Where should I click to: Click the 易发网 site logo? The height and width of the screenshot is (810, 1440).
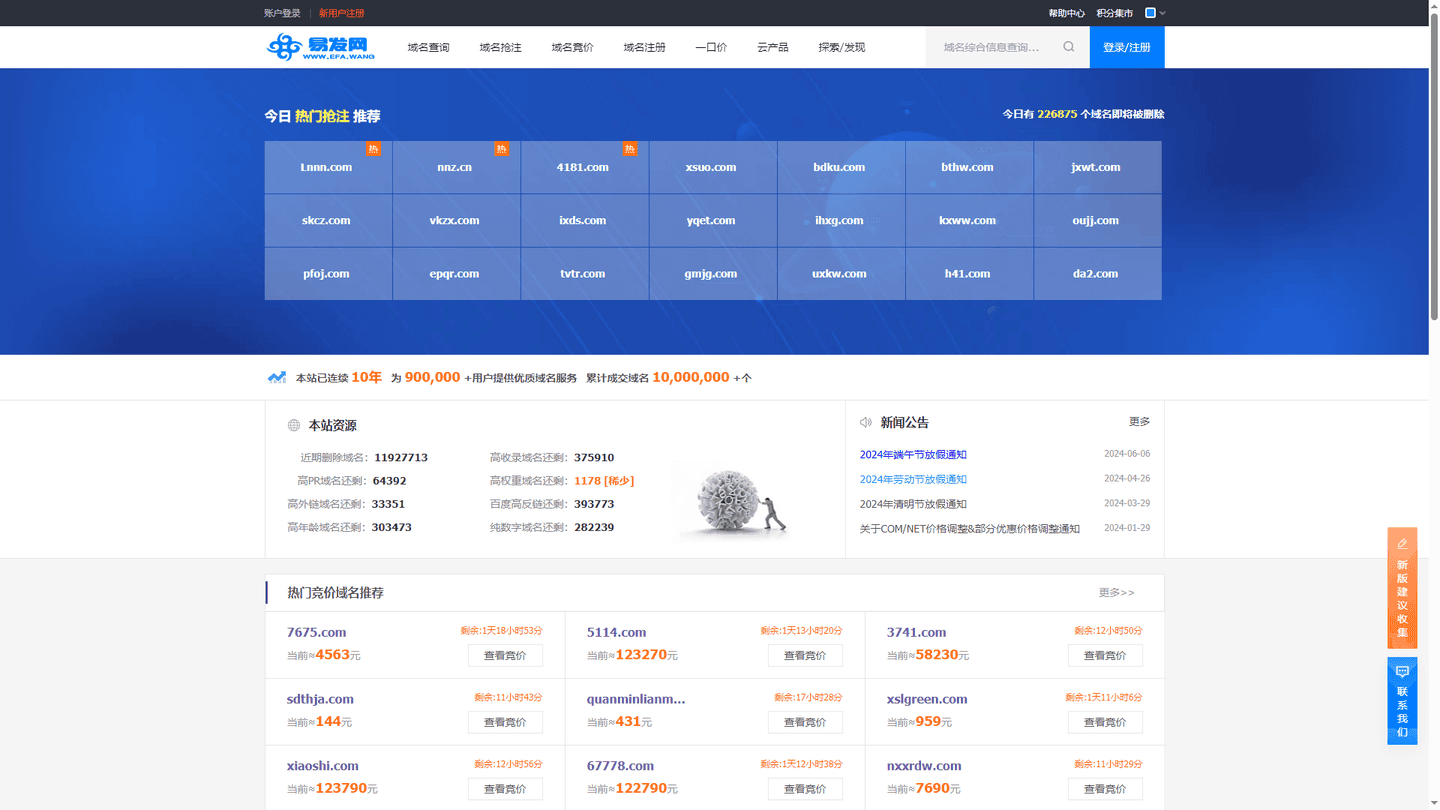pos(321,47)
